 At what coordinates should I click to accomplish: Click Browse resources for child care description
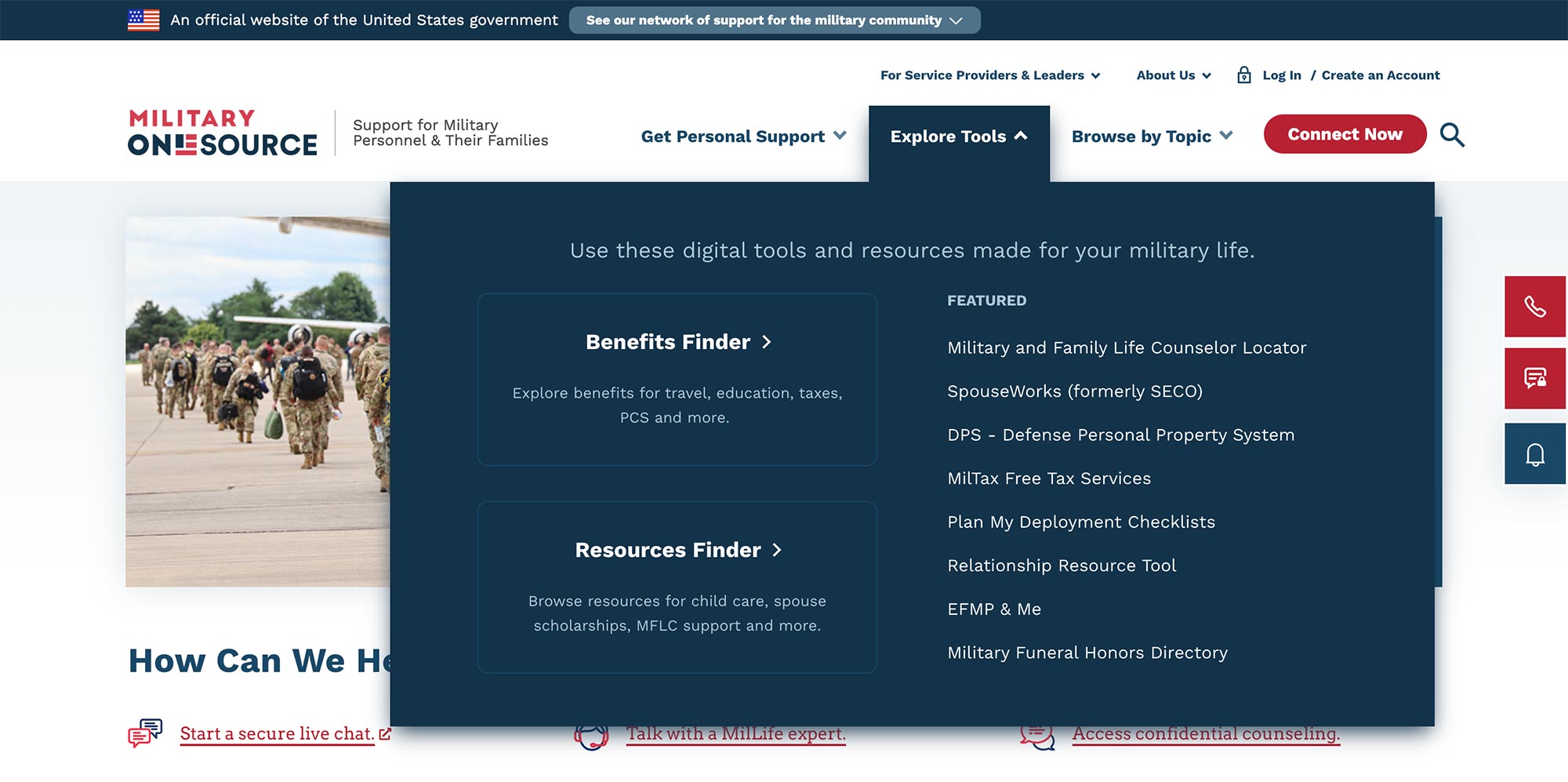677,613
